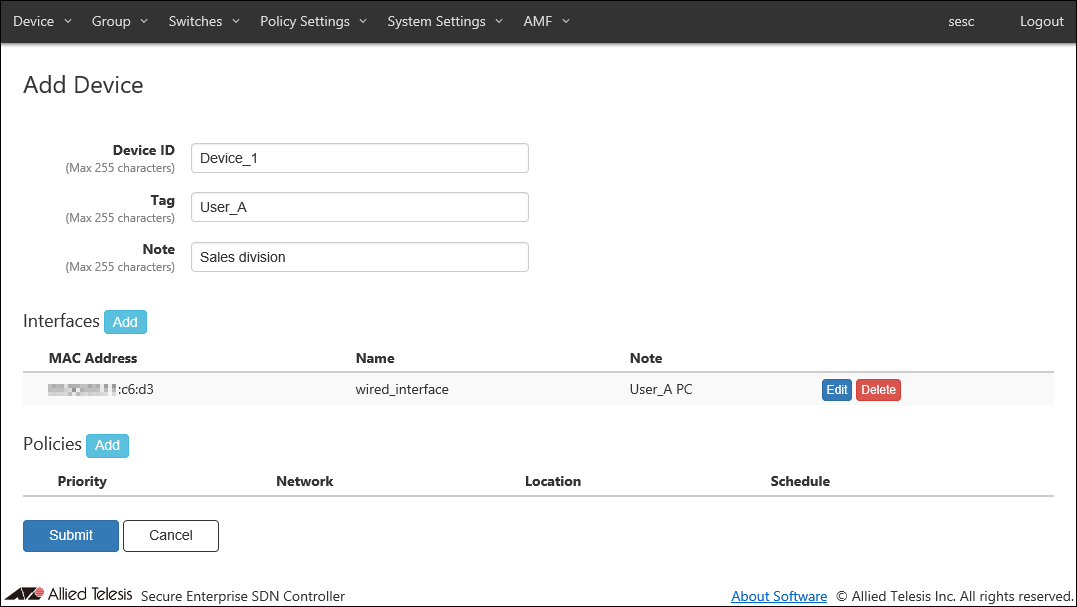Screen dimensions: 1077x607
Task: Click the Allied Telesis logo
Action: 68,594
